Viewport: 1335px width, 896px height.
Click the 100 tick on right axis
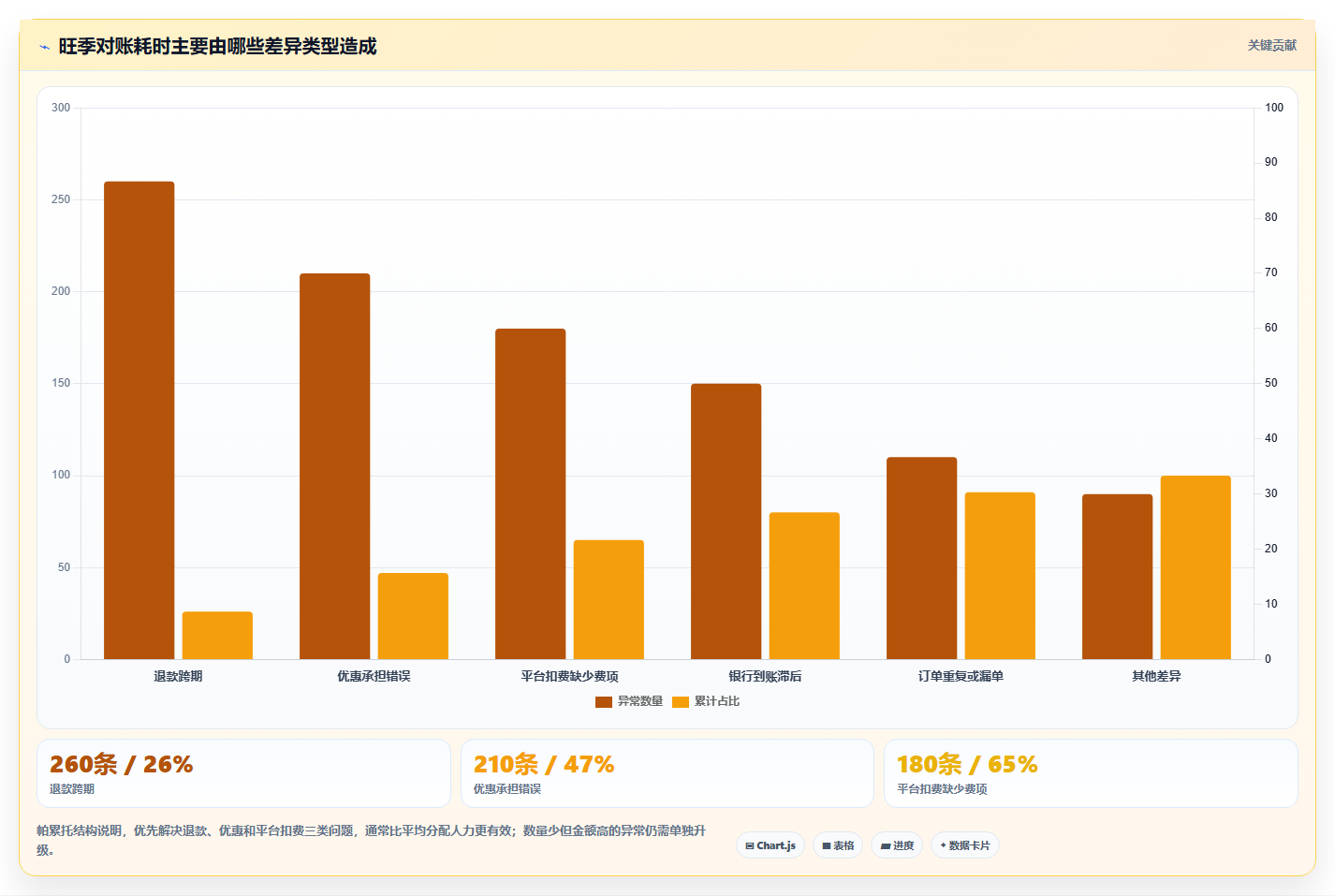pyautogui.click(x=1274, y=108)
